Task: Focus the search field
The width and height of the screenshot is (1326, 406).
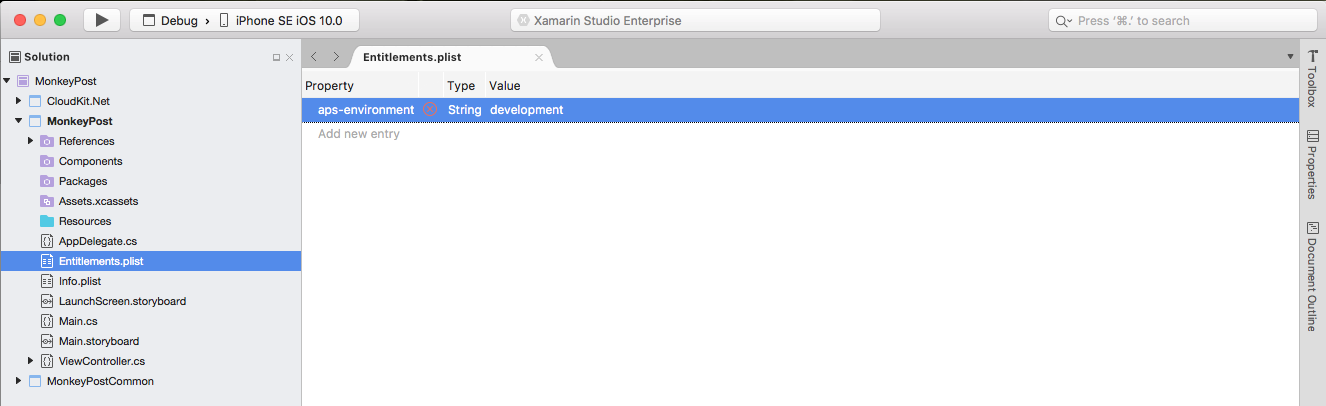Action: pyautogui.click(x=1183, y=20)
